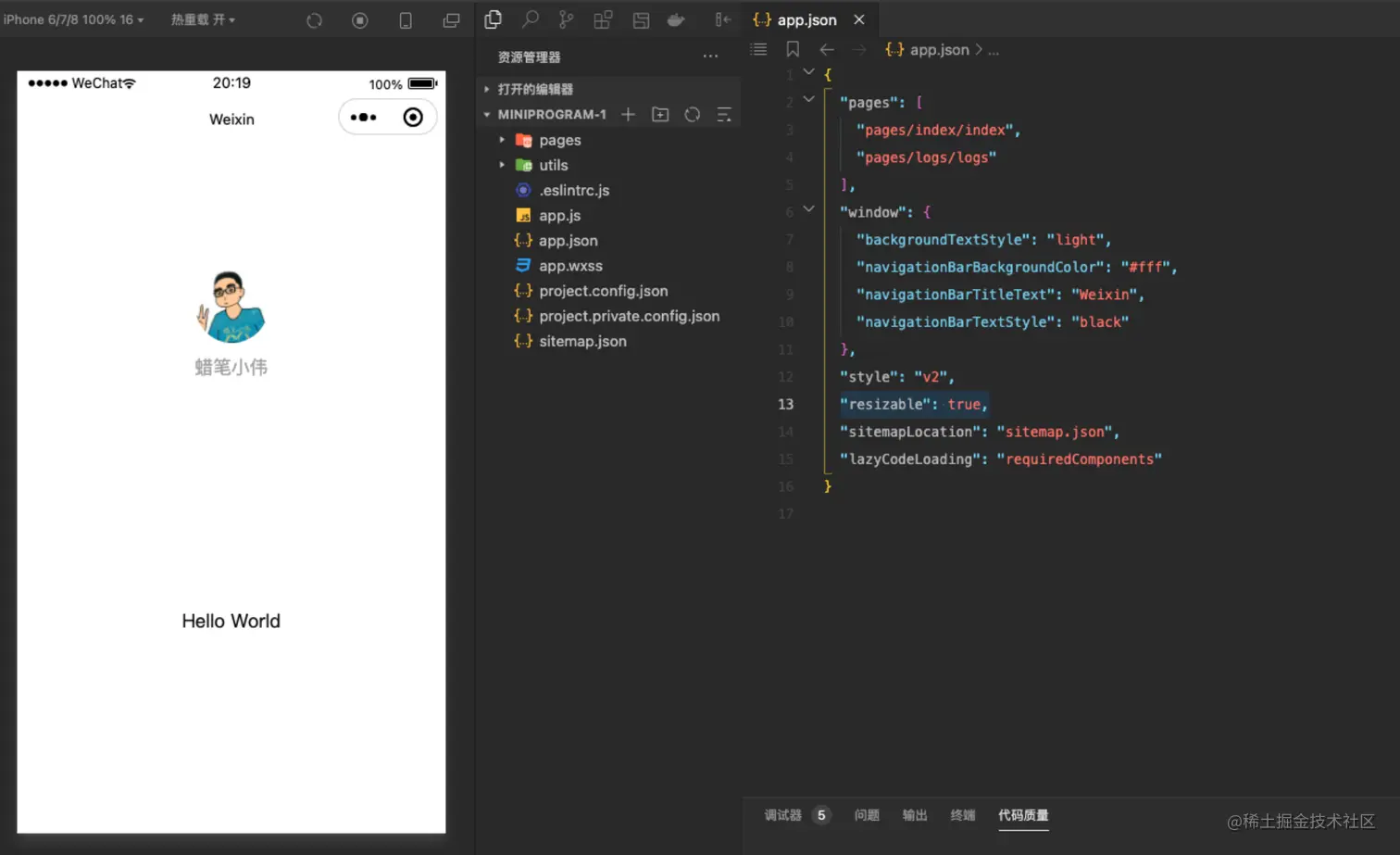This screenshot has width=1400, height=855.
Task: Open the app.wxss file
Action: [x=570, y=266]
